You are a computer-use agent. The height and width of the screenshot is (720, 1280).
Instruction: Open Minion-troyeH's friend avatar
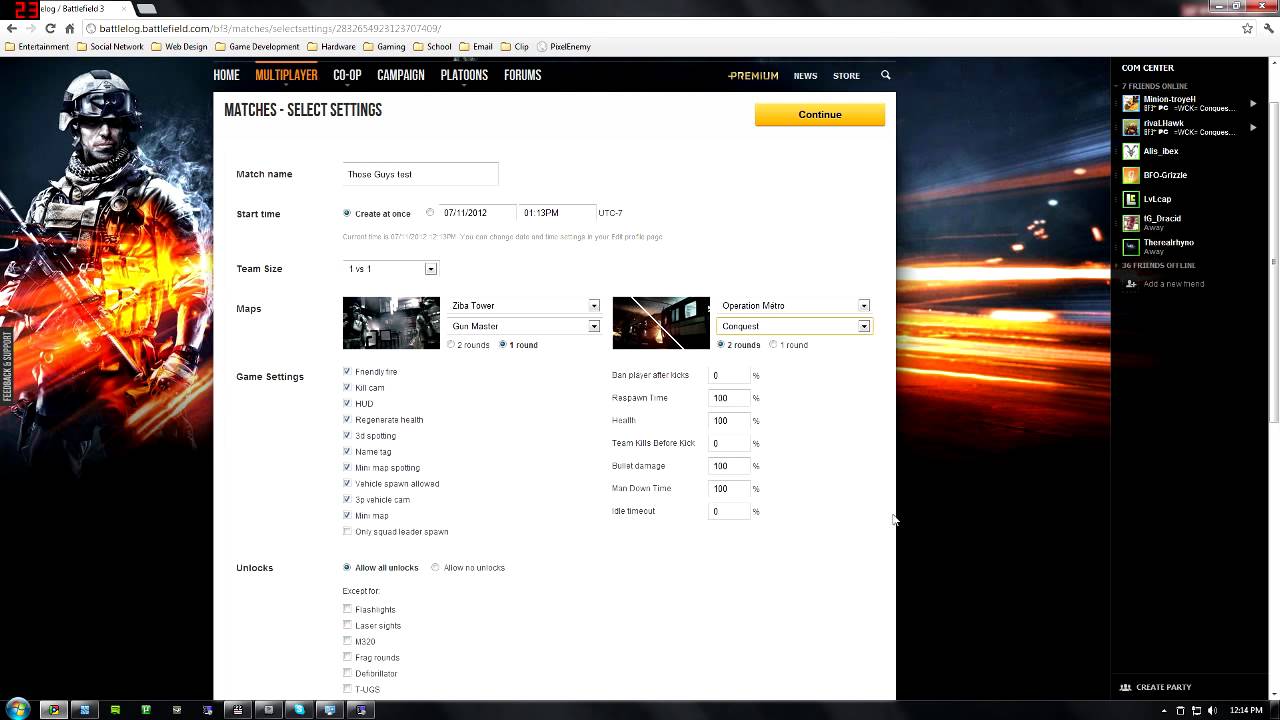(x=1131, y=103)
